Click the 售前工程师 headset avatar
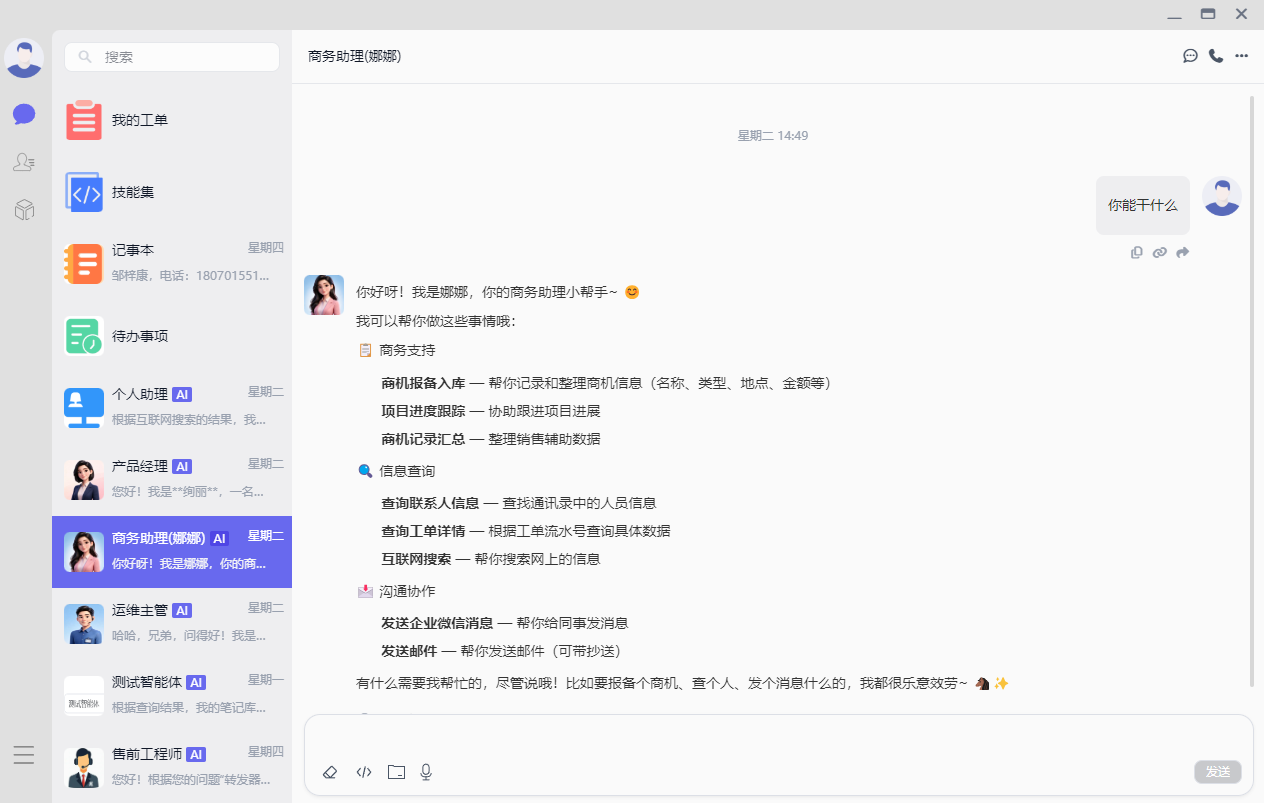 coord(84,768)
